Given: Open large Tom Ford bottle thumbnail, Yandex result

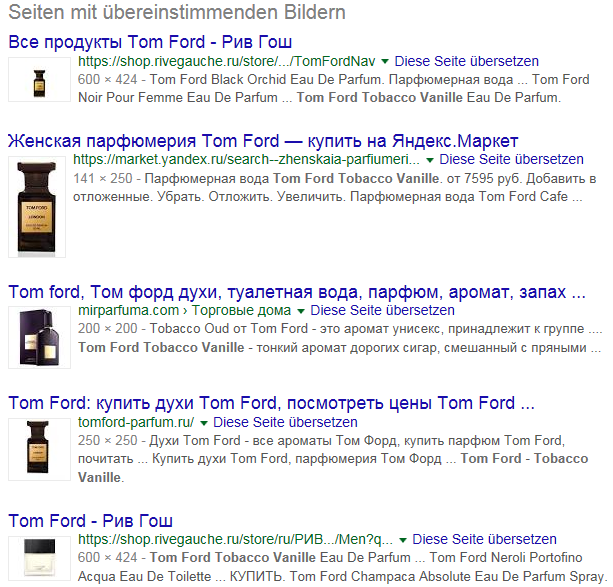Looking at the screenshot, I should click(x=37, y=207).
